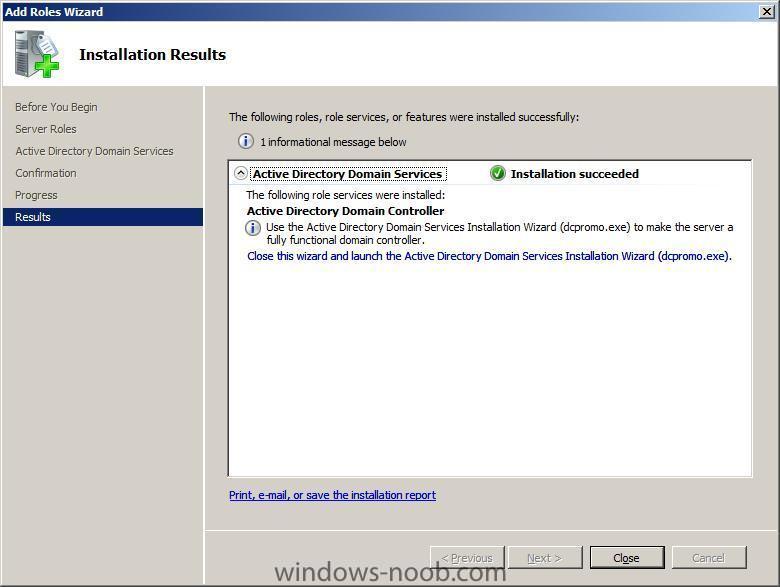Close the Add Roles Wizard window

767,11
